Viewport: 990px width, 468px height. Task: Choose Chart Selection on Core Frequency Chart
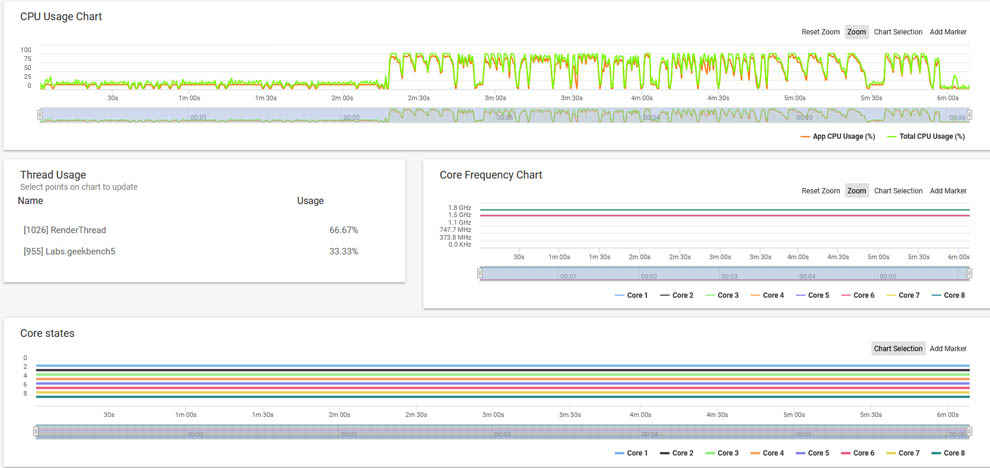(898, 191)
